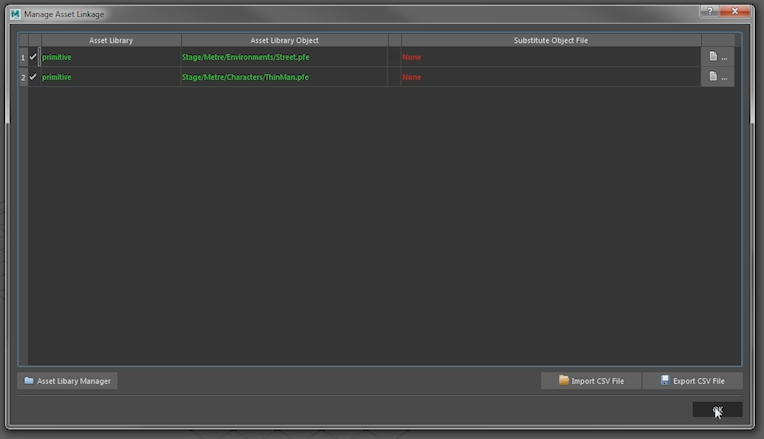Click the Maya logo icon in title bar
Image resolution: width=764 pixels, height=439 pixels.
pyautogui.click(x=15, y=14)
